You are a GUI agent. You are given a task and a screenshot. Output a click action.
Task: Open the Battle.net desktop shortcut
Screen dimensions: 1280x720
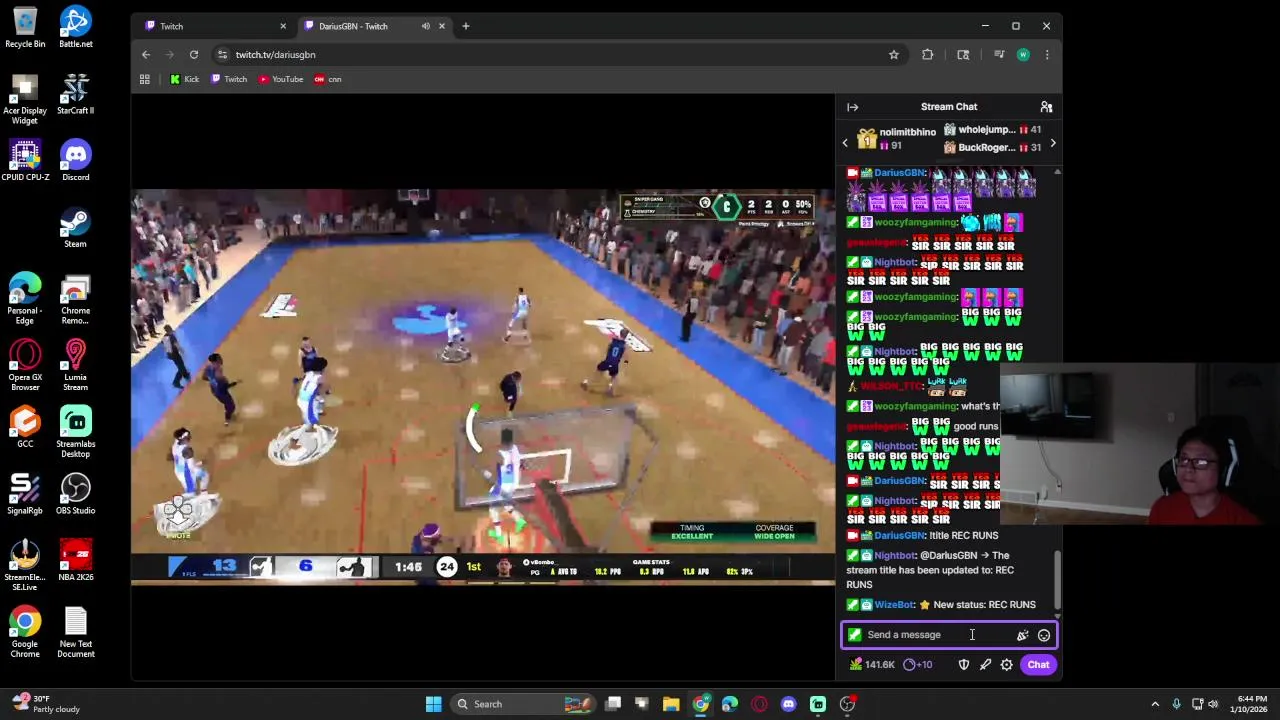[76, 27]
